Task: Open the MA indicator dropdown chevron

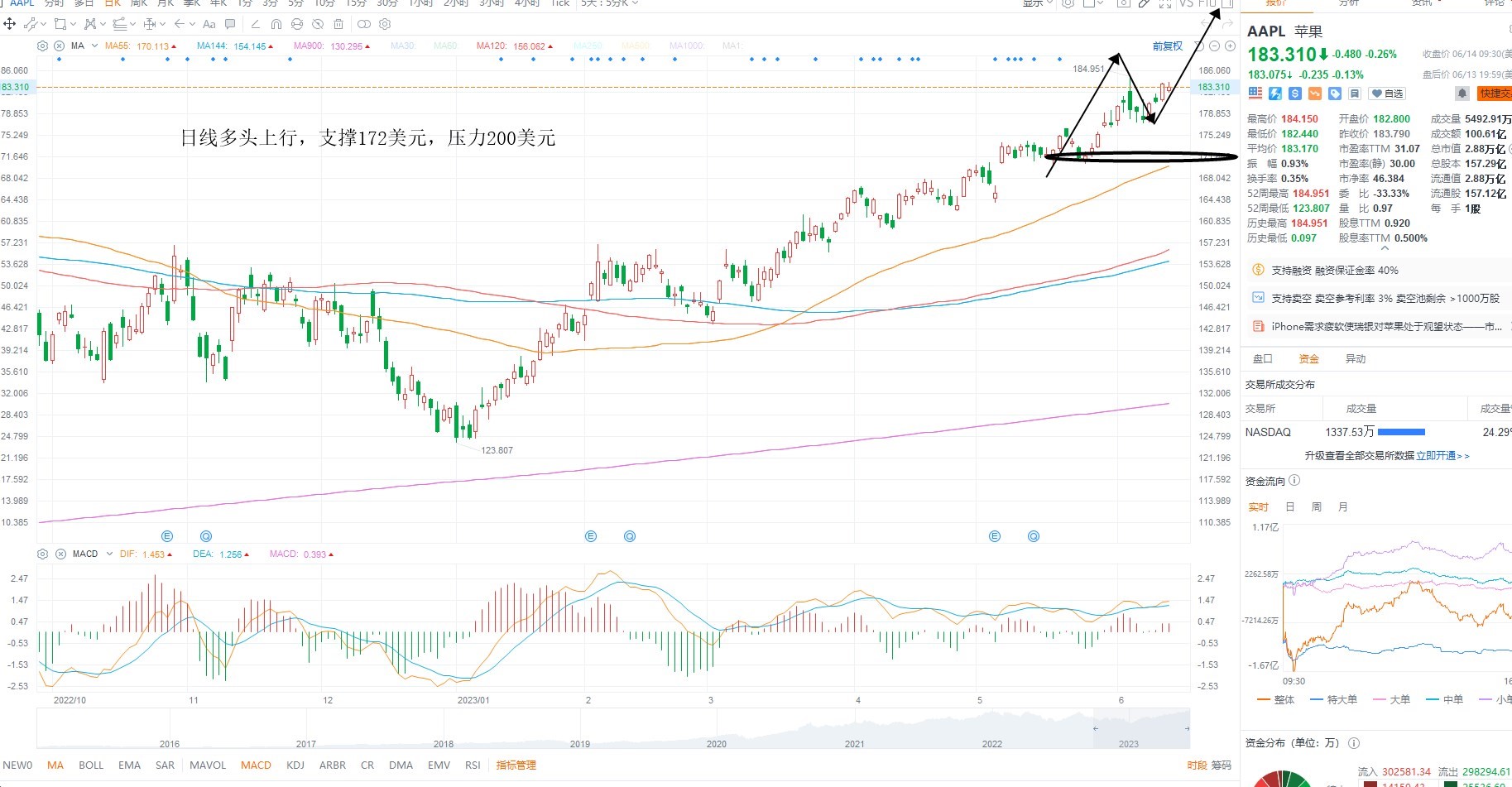Action: tap(94, 46)
